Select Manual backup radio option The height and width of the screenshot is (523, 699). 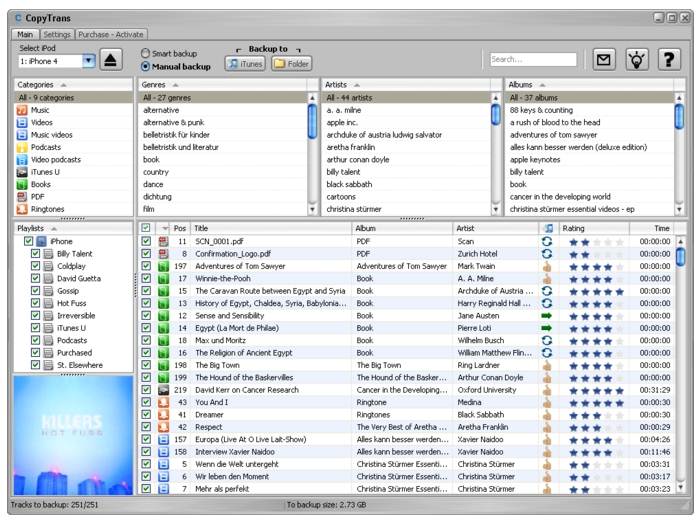coord(145,66)
